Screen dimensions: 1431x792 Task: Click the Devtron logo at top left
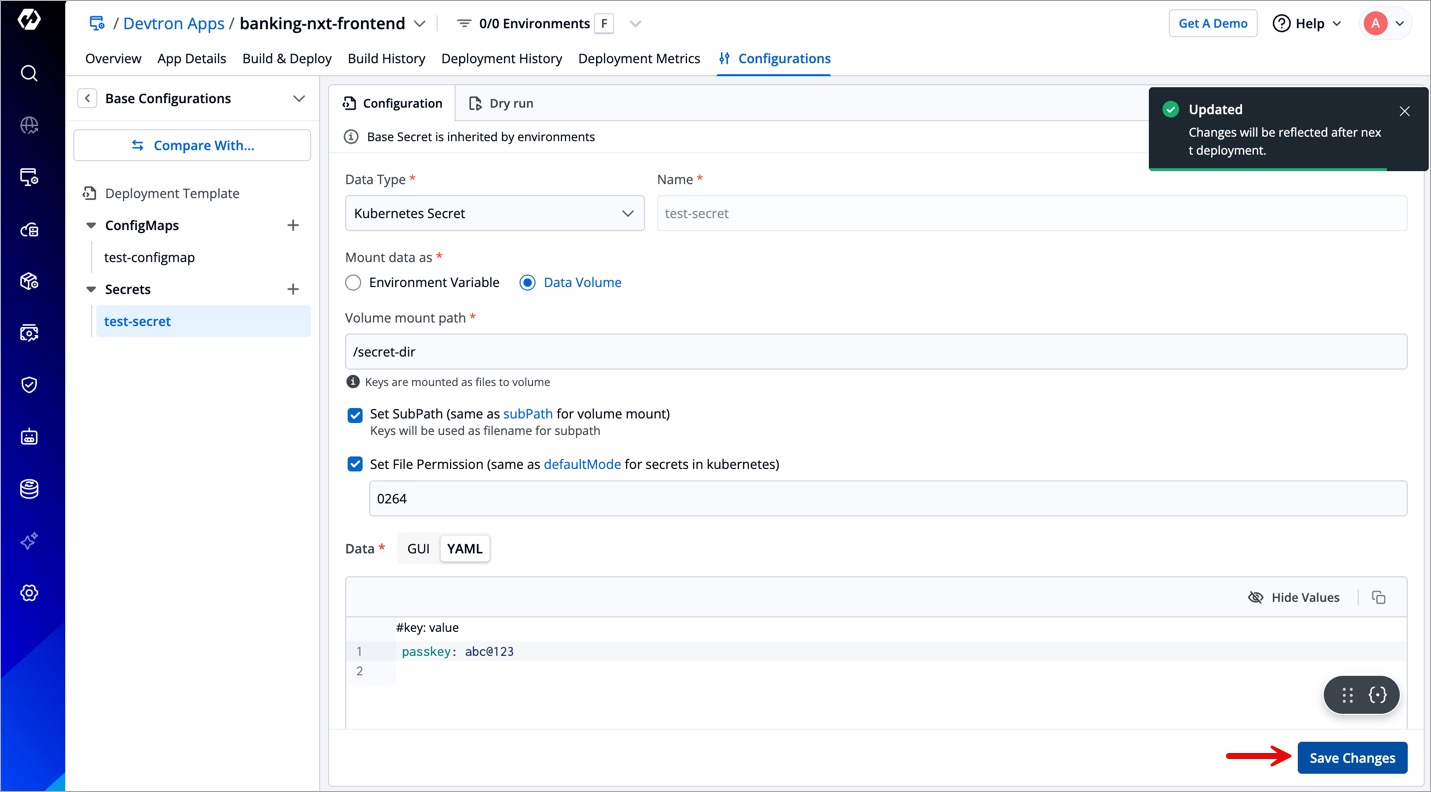pyautogui.click(x=29, y=19)
